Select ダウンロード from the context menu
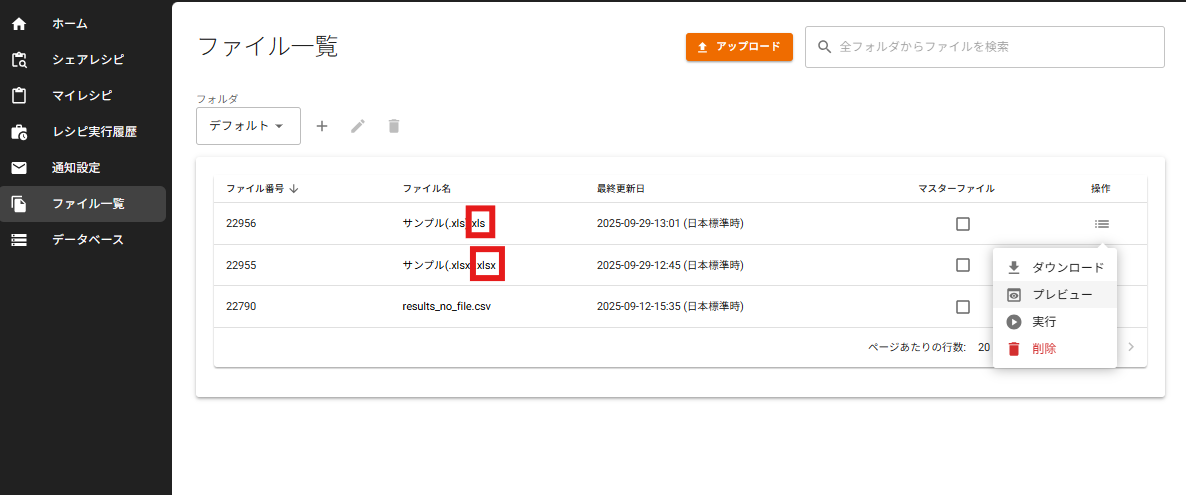 (1055, 267)
